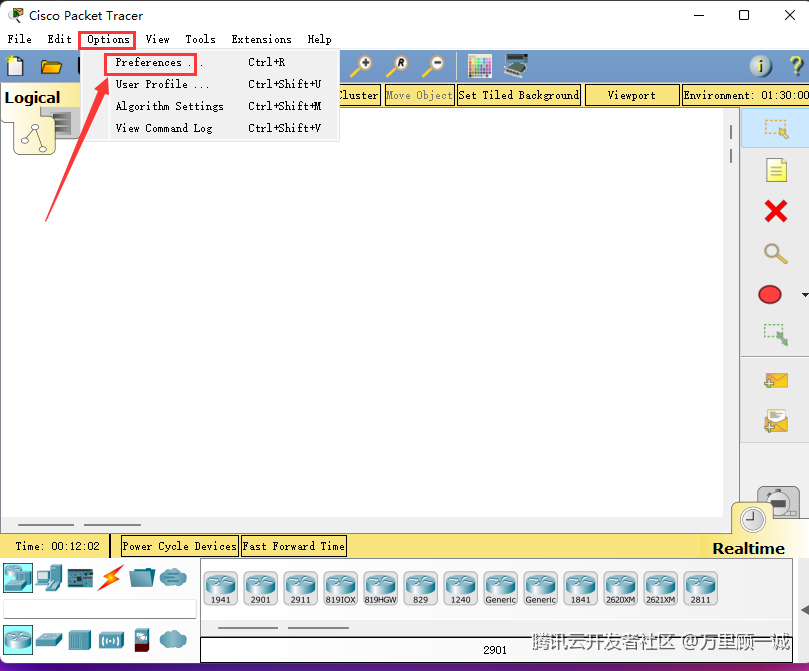
Task: Pick the 819IOX router device
Action: (341, 588)
